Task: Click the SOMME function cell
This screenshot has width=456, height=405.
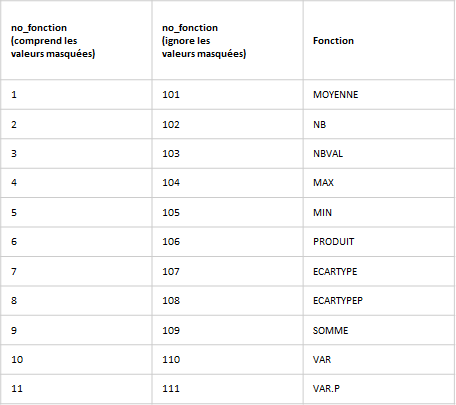Action: pos(378,330)
